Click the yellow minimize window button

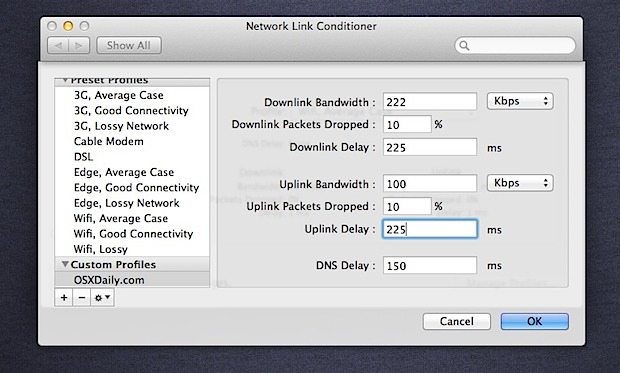68,26
